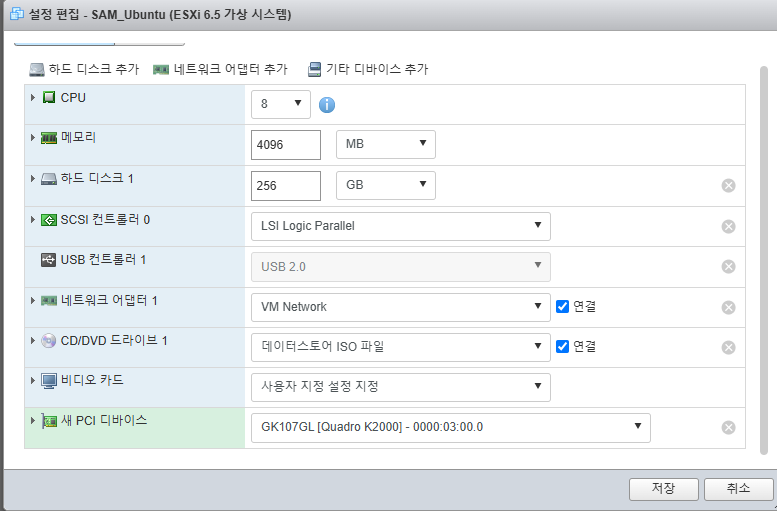This screenshot has height=511, width=777.
Task: Expand the 비디오 카드 row
Action: point(33,380)
